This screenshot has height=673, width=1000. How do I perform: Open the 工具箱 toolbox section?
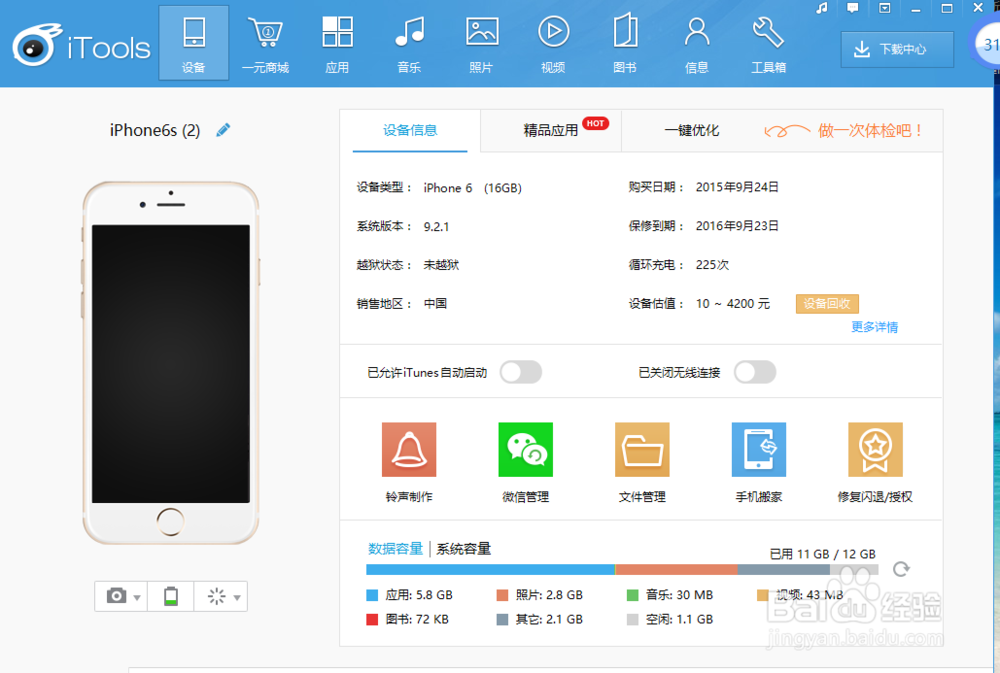pos(768,43)
